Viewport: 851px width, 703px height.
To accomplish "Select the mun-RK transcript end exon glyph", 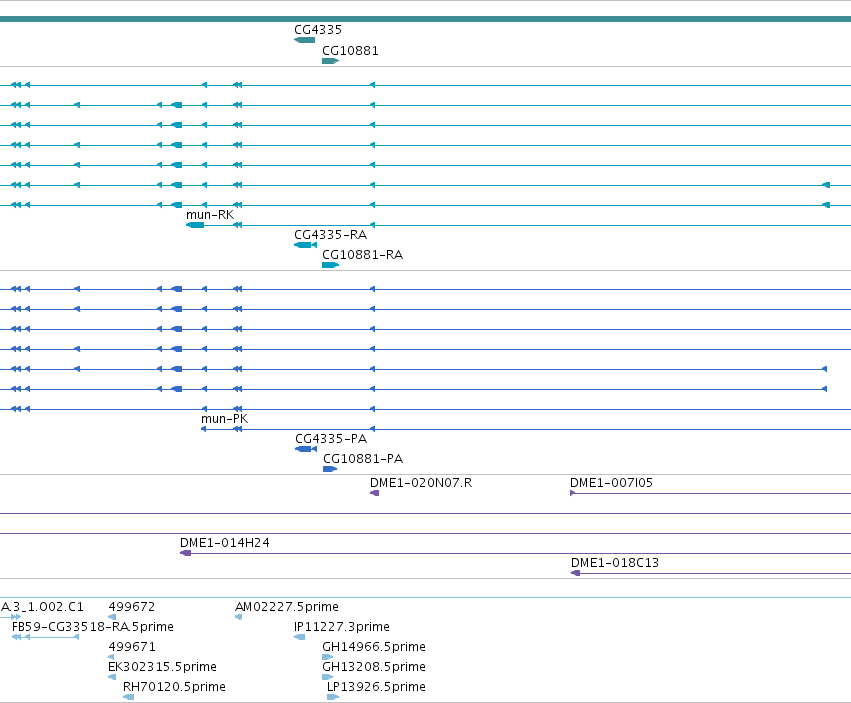I will (x=195, y=225).
